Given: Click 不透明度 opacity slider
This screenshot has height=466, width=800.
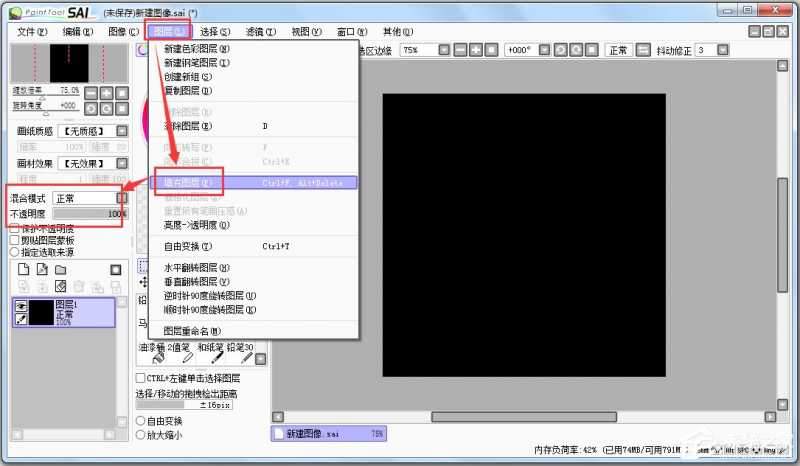Looking at the screenshot, I should click(x=90, y=214).
